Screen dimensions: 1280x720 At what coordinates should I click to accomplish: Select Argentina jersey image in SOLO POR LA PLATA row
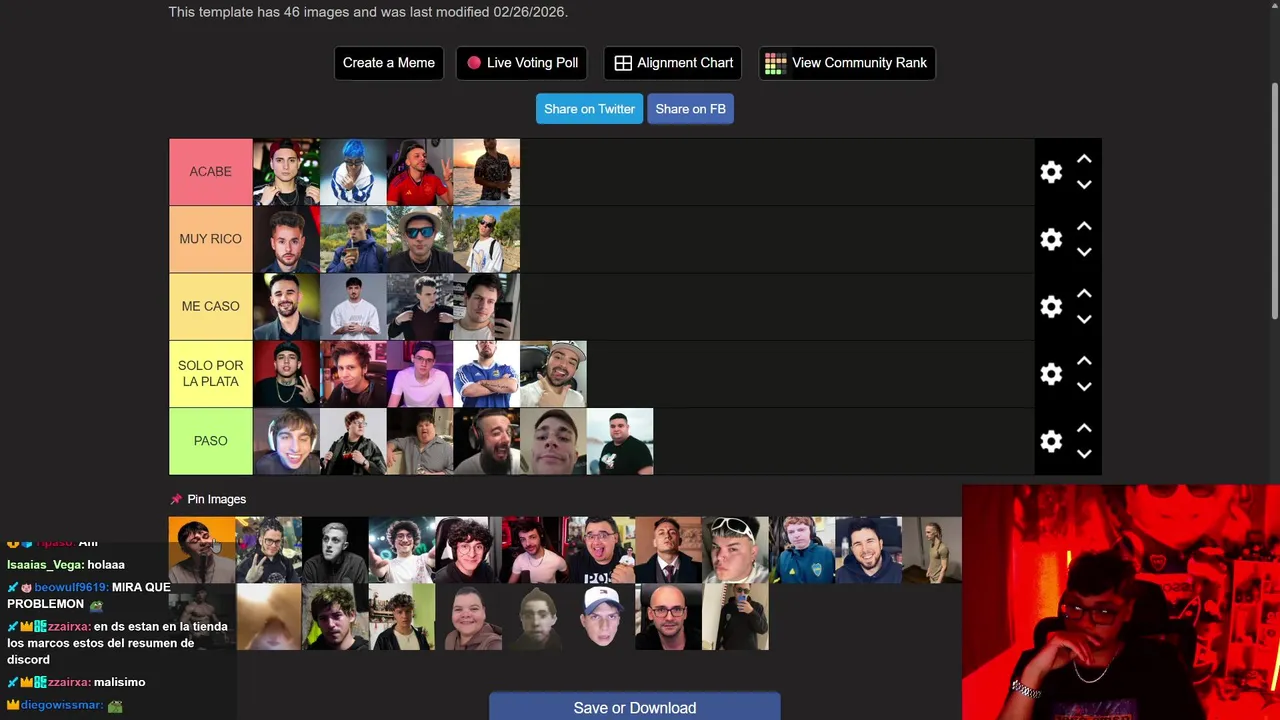tap(486, 374)
